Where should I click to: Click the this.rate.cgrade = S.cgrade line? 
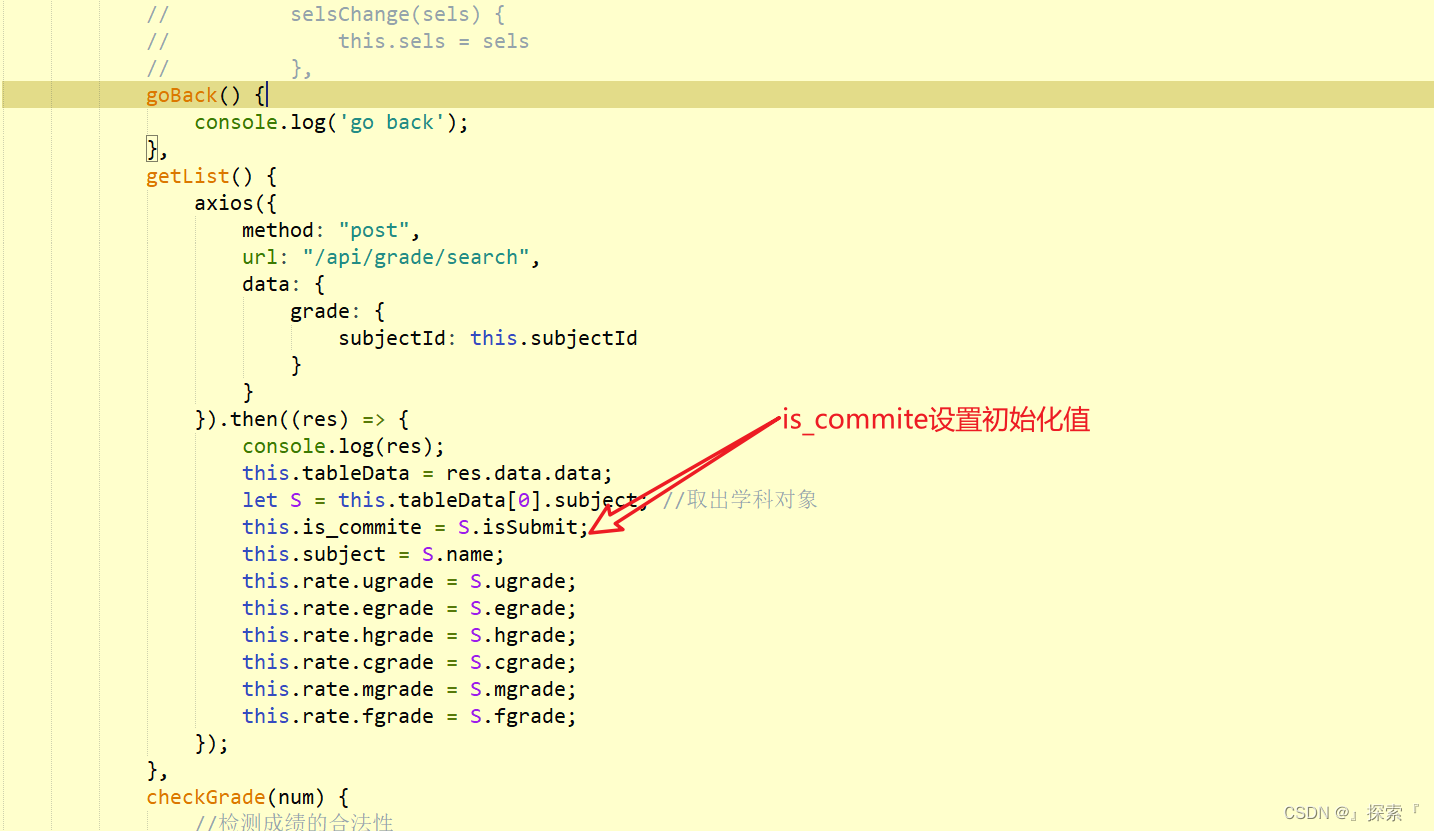click(x=409, y=662)
